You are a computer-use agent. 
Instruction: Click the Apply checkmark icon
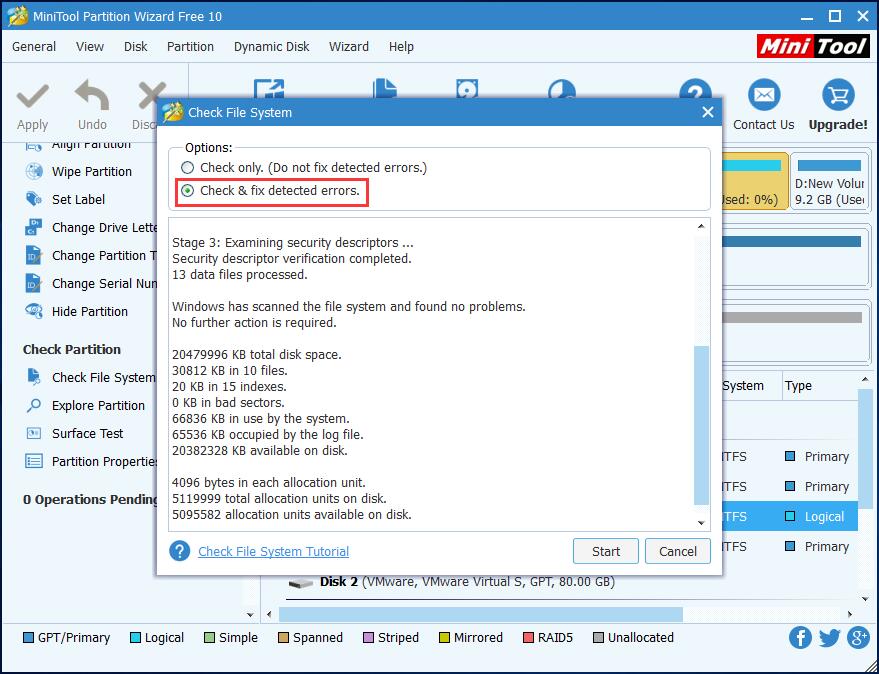click(33, 97)
